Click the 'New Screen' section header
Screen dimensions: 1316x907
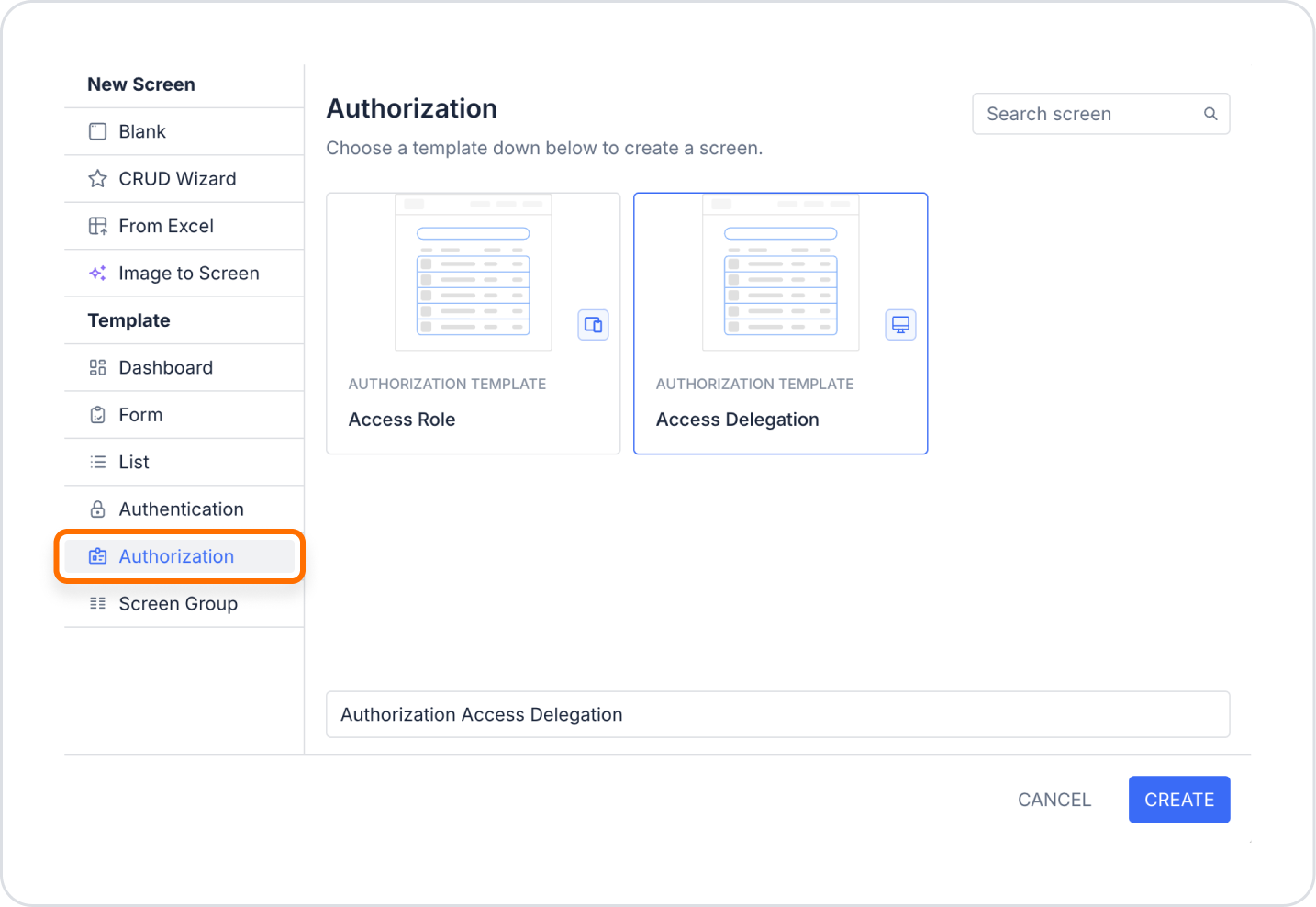tap(141, 84)
